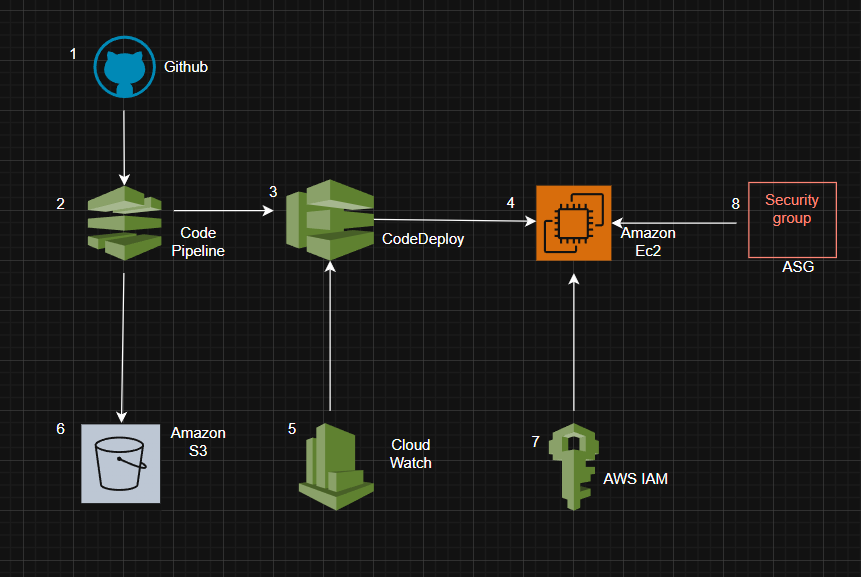
Task: Click the number 1 beside Github
Action: 73,54
